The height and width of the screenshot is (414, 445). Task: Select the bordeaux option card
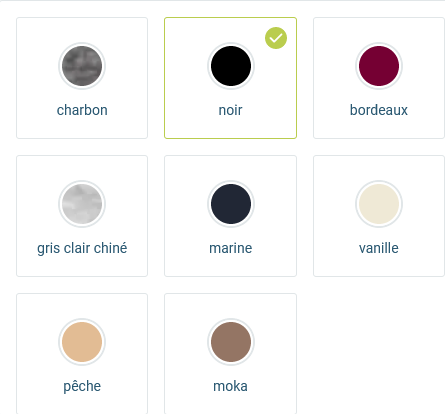tap(379, 78)
